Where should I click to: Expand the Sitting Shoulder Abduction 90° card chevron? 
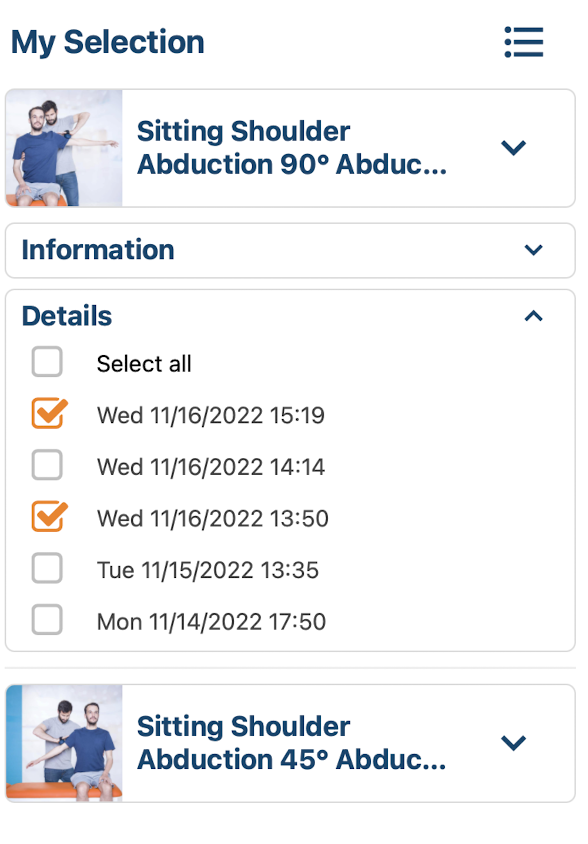coord(513,147)
